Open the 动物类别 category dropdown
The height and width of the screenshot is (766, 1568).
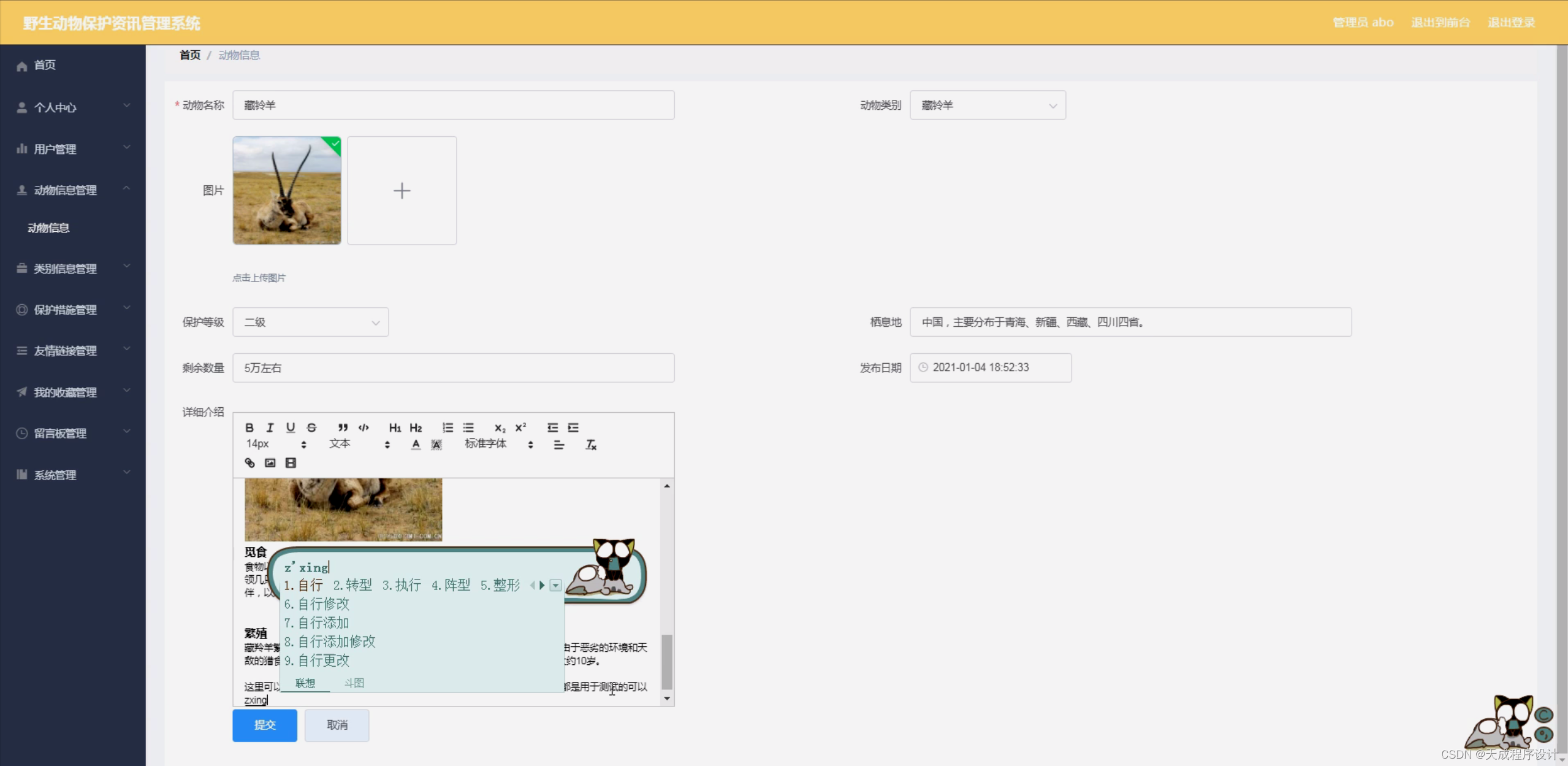click(x=988, y=105)
